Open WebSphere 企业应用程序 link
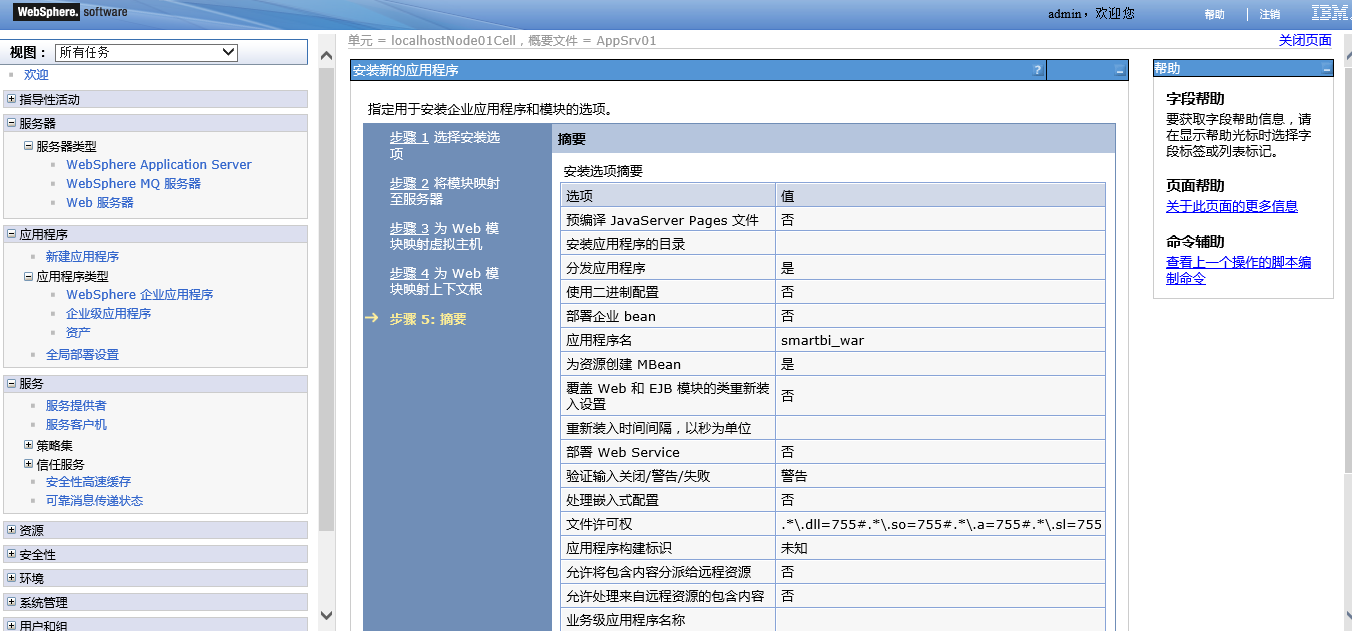Viewport: 1352px width, 631px height. [x=139, y=295]
